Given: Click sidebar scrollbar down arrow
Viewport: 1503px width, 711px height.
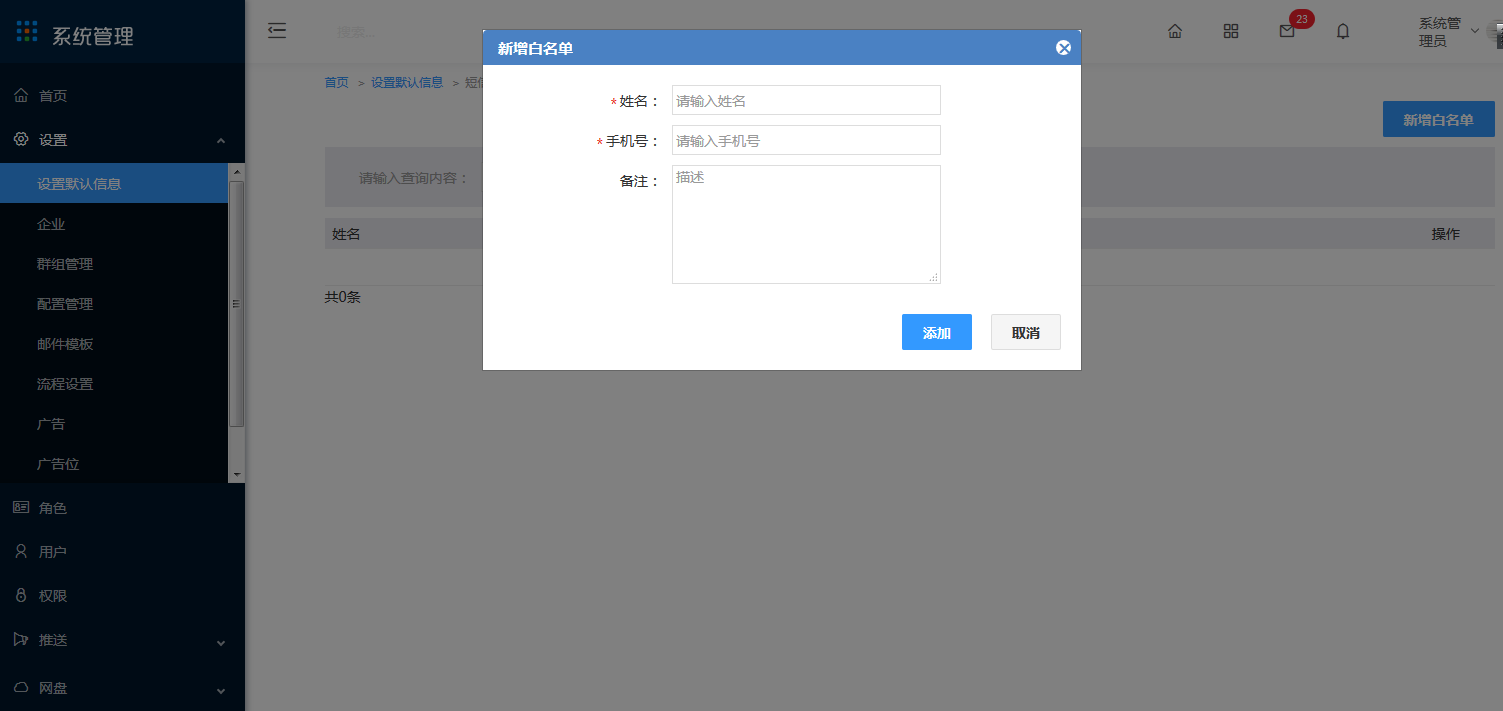Looking at the screenshot, I should (x=237, y=474).
